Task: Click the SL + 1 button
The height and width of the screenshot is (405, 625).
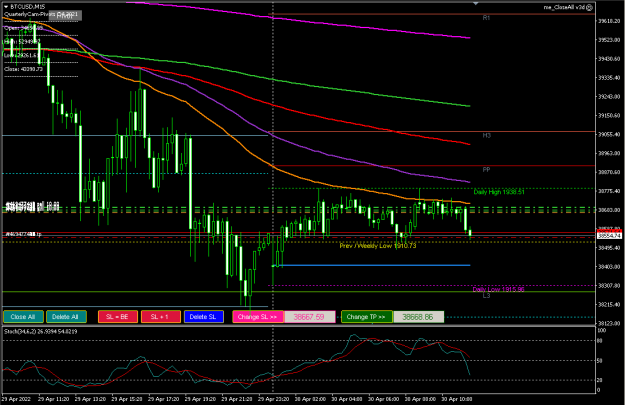Action: (161, 317)
